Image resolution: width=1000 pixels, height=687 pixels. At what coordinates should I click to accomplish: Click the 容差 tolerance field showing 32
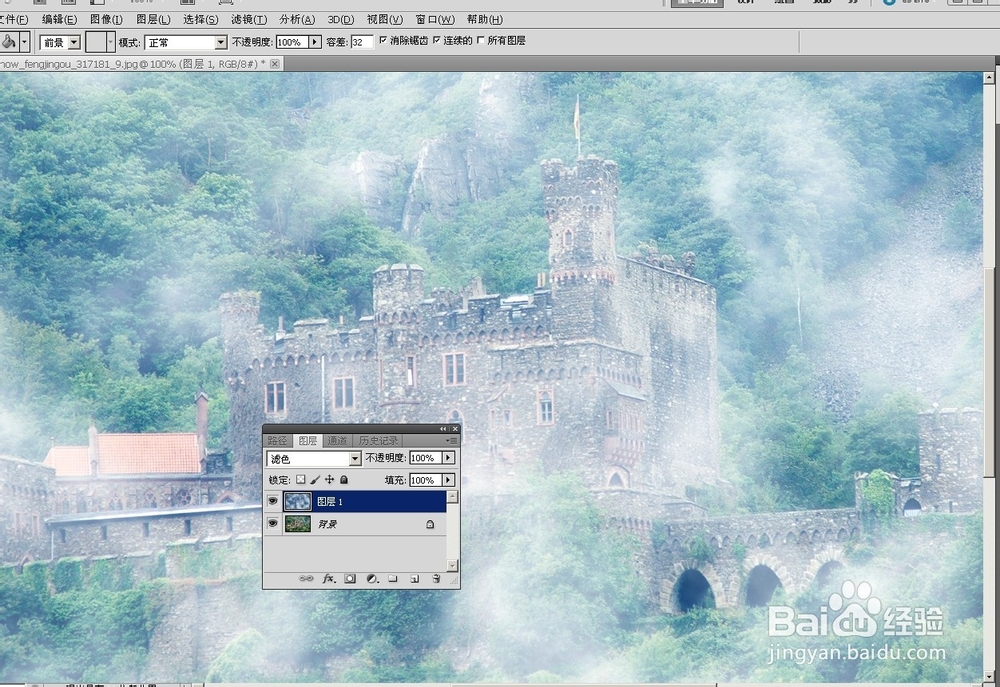pos(362,42)
